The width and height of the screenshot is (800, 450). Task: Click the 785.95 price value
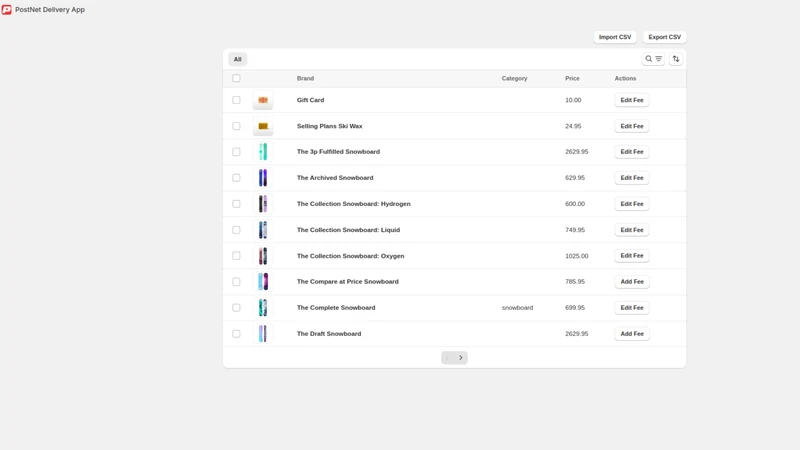coord(575,282)
